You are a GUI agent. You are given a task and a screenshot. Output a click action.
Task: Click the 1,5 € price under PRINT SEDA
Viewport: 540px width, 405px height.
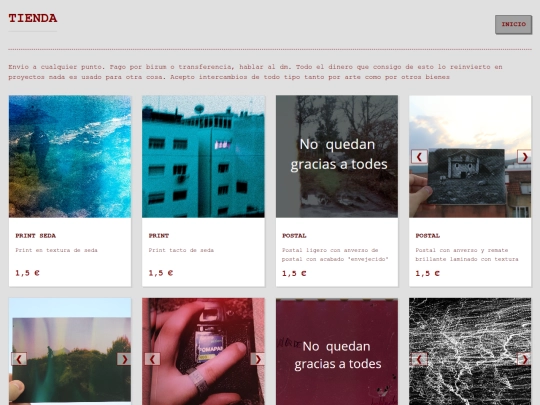pyautogui.click(x=27, y=273)
